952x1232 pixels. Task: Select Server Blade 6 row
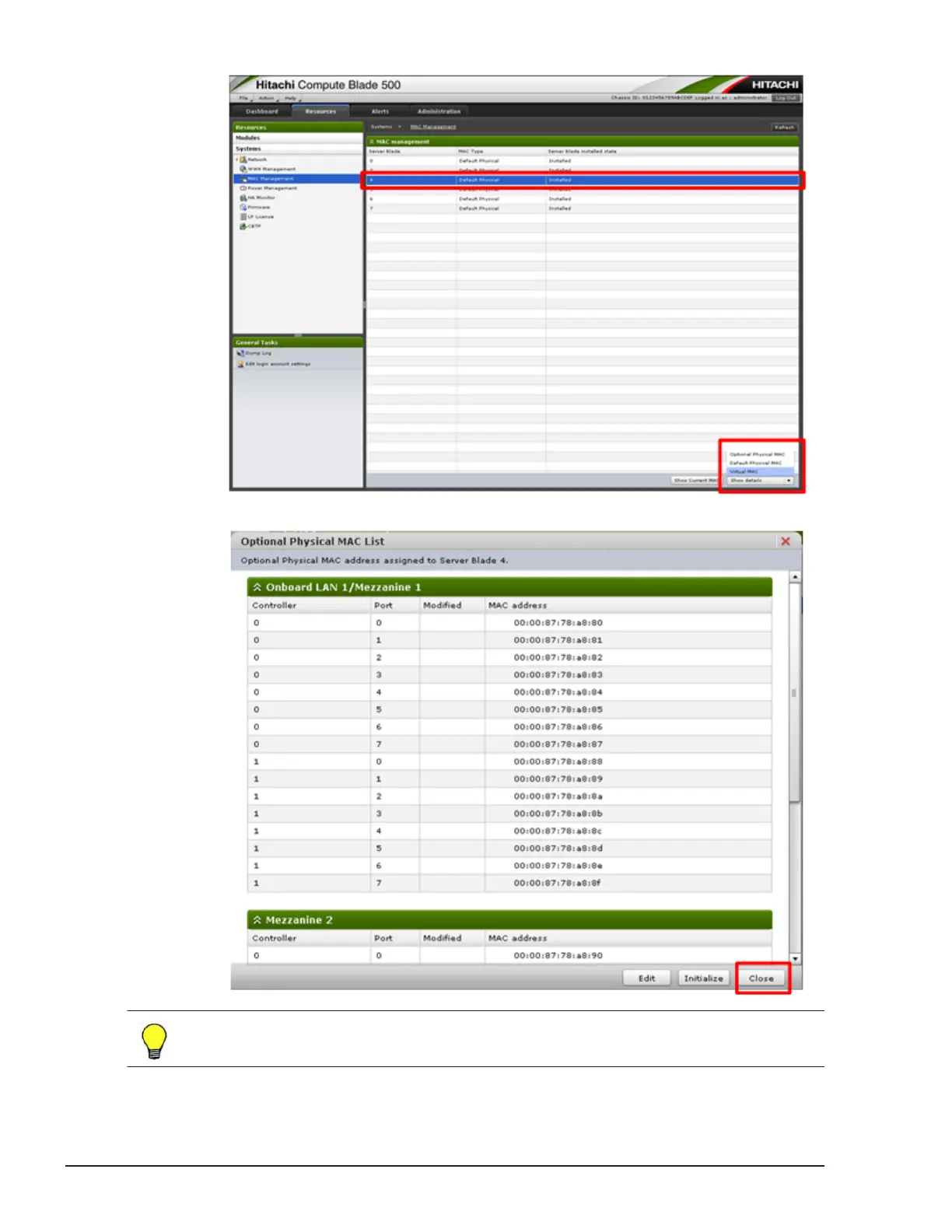click(x=583, y=199)
